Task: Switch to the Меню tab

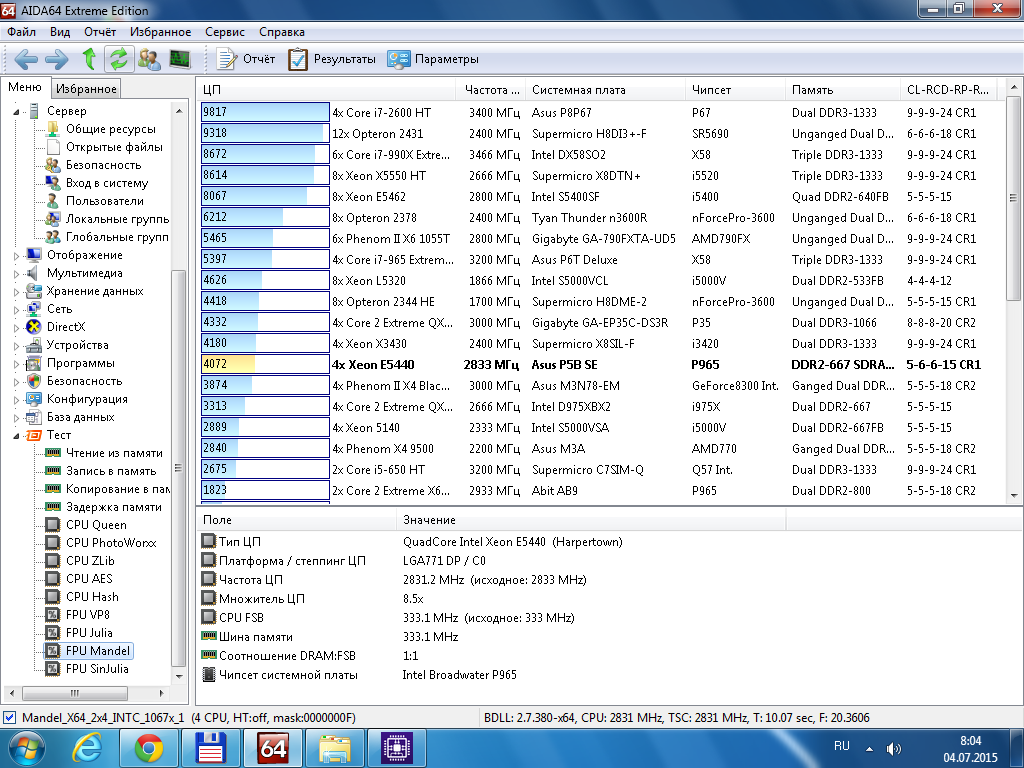Action: [x=25, y=88]
